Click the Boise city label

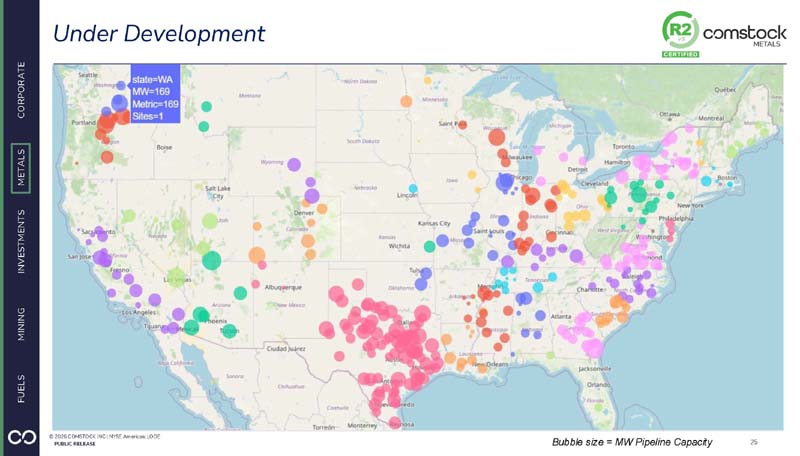[164, 147]
